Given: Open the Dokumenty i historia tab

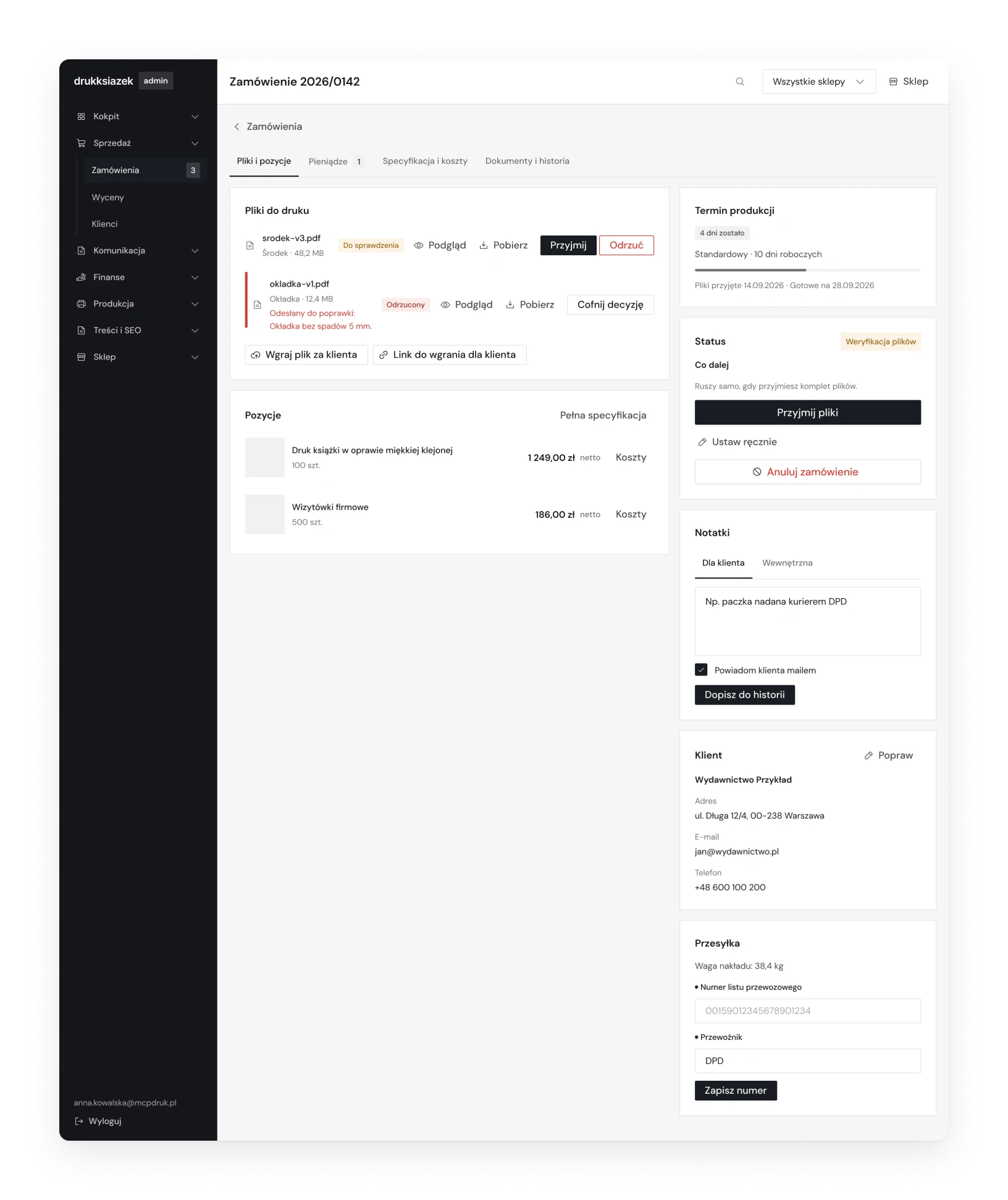Looking at the screenshot, I should pyautogui.click(x=527, y=161).
